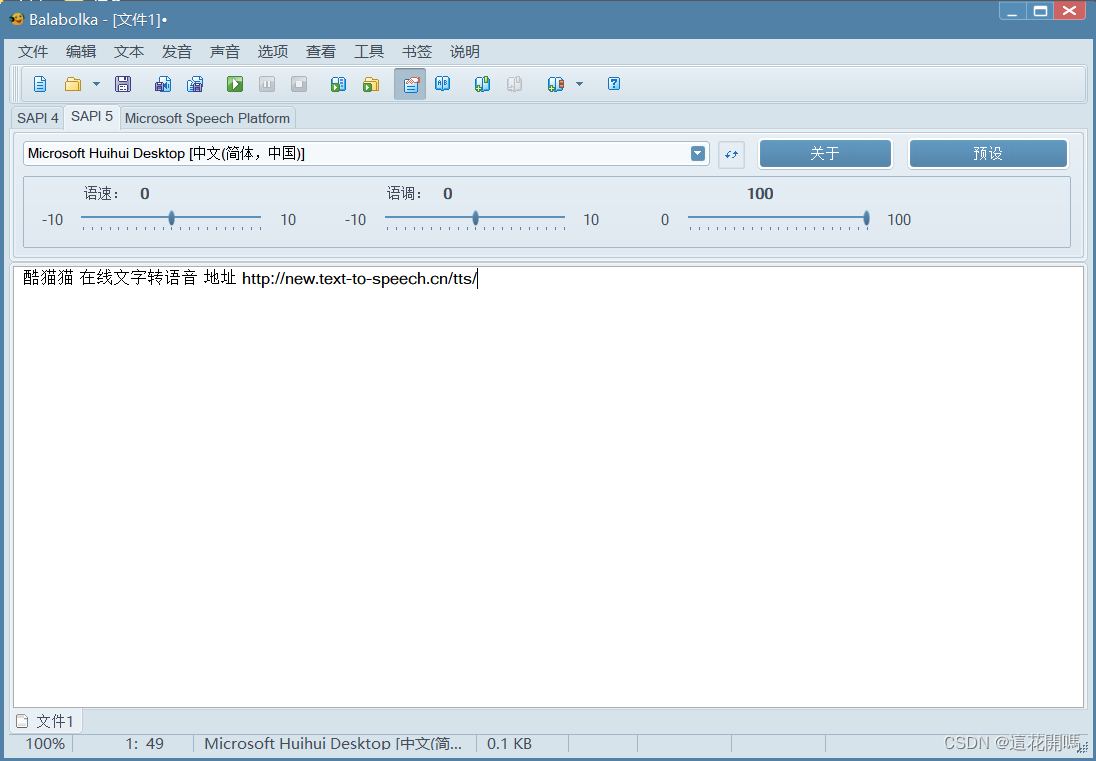
Task: Open the 发音 menu
Action: (x=177, y=52)
